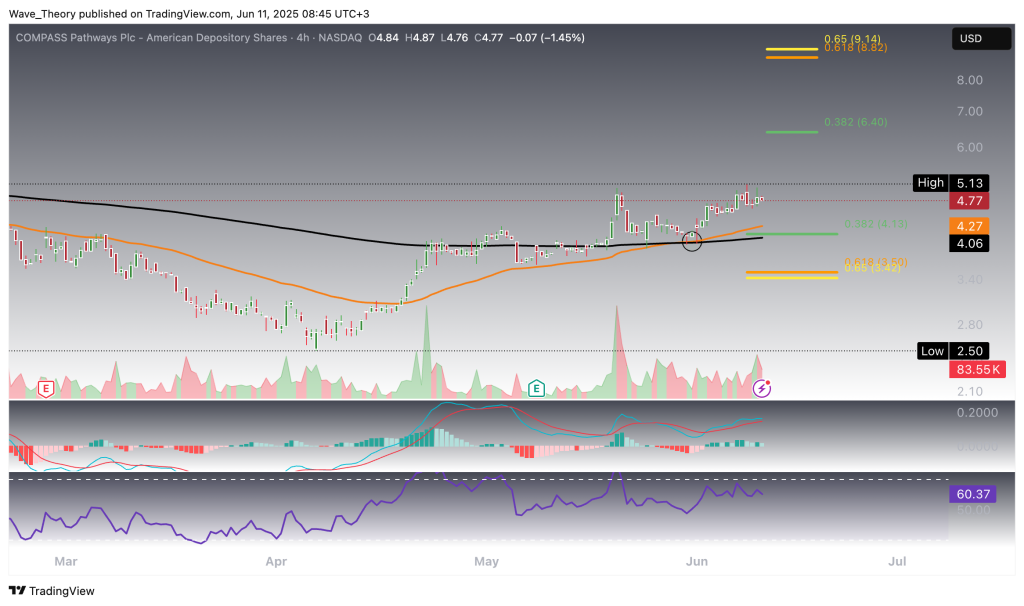This screenshot has width=1024, height=606.
Task: Click the 6.00 price axis label
Action: point(970,148)
